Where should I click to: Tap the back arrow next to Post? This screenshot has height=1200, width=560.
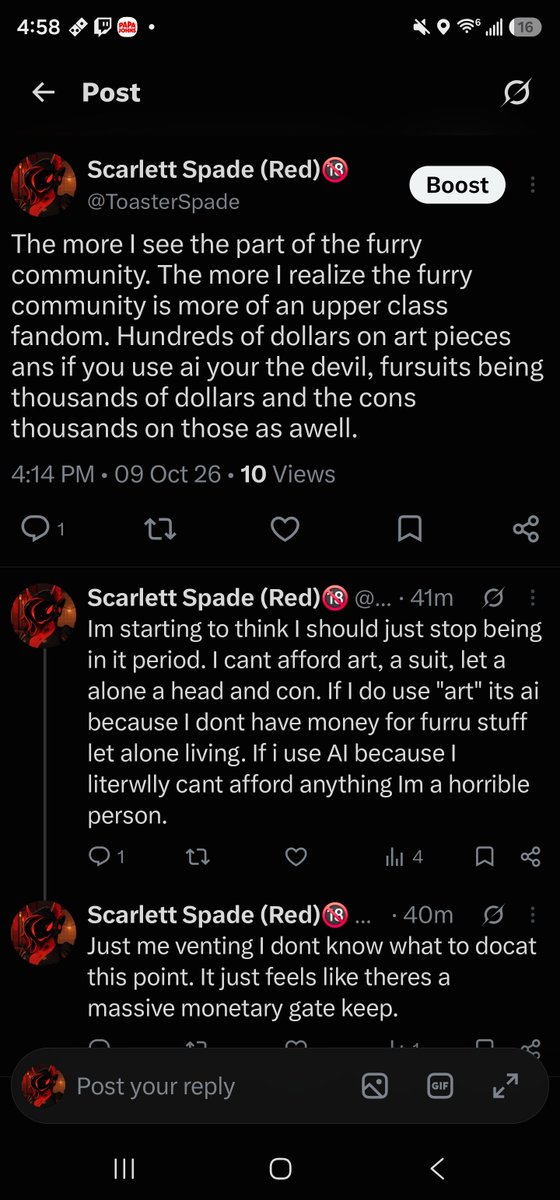(x=42, y=92)
